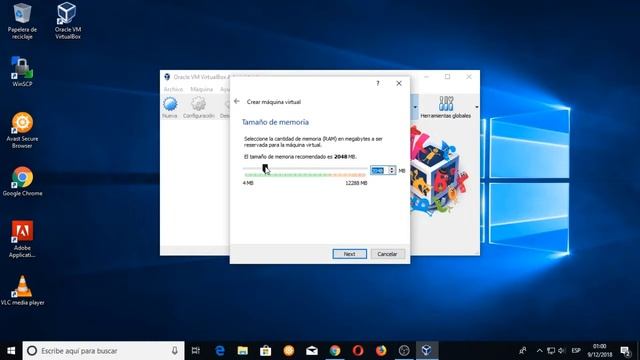
Task: Open Task View on taskbar
Action: coord(196,351)
